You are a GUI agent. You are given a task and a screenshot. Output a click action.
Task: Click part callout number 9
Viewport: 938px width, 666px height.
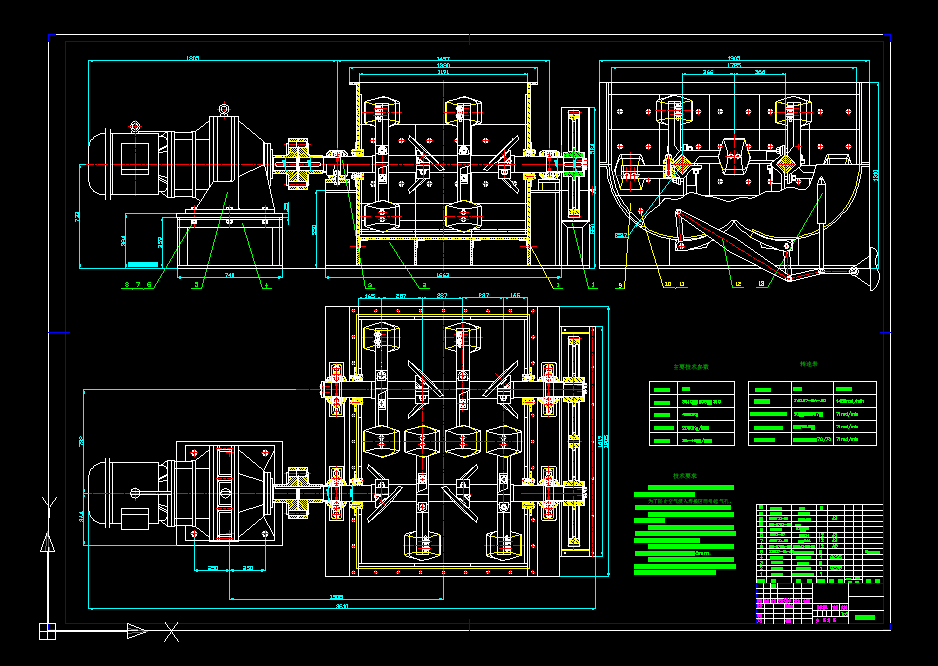tap(620, 285)
